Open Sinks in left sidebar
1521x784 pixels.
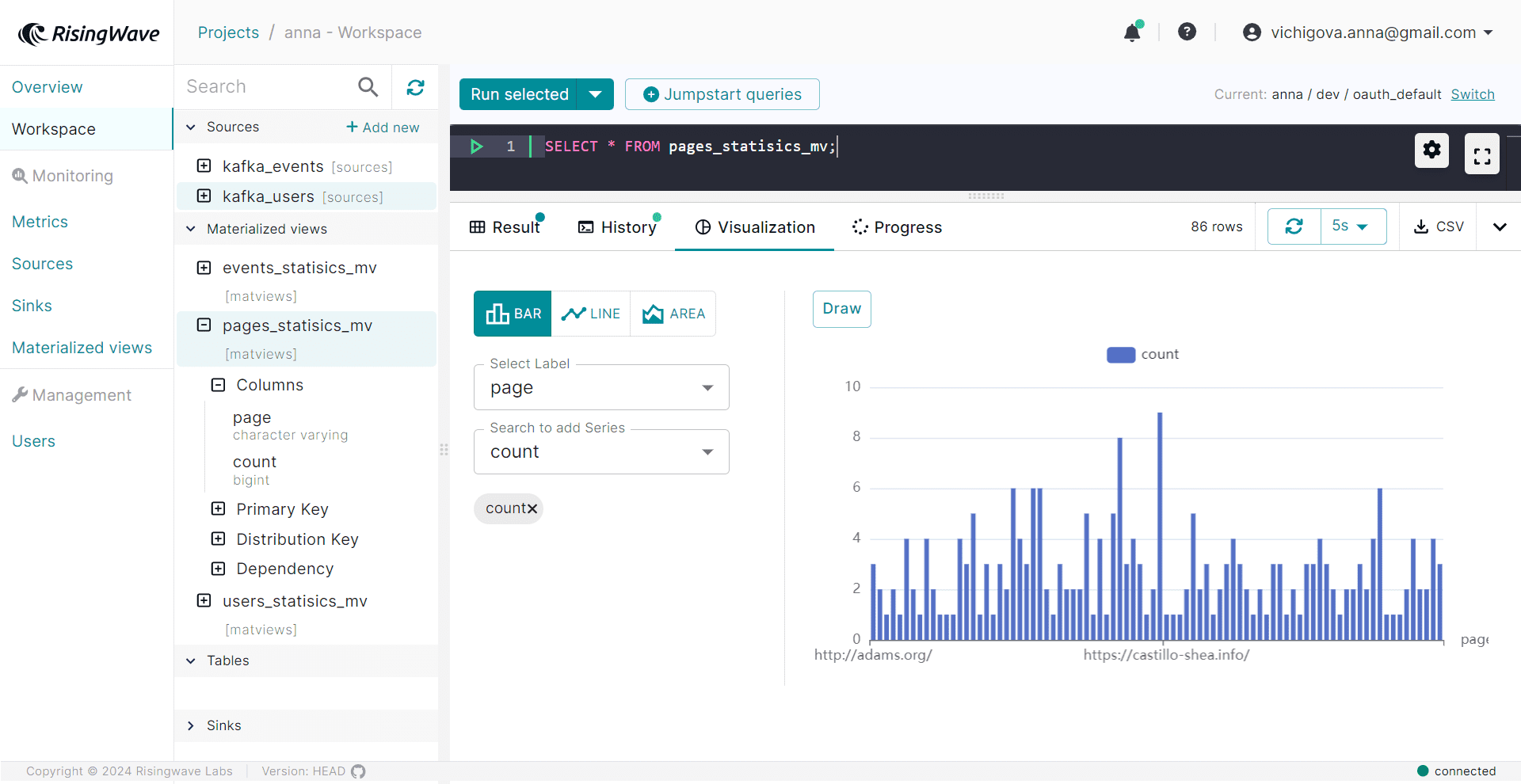point(32,306)
